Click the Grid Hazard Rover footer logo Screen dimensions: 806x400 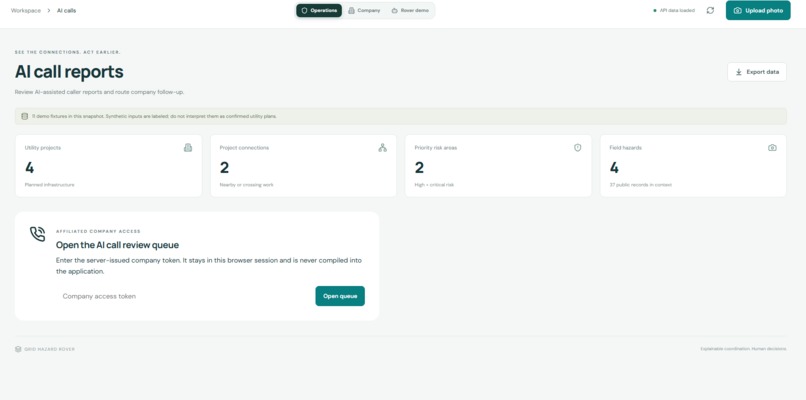(x=45, y=349)
